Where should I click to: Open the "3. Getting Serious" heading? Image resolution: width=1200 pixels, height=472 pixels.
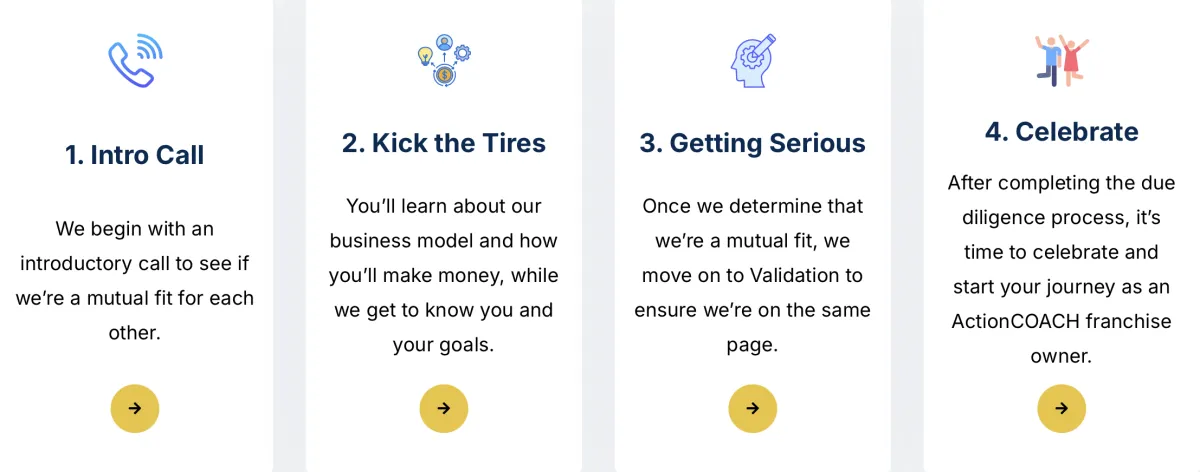point(752,143)
